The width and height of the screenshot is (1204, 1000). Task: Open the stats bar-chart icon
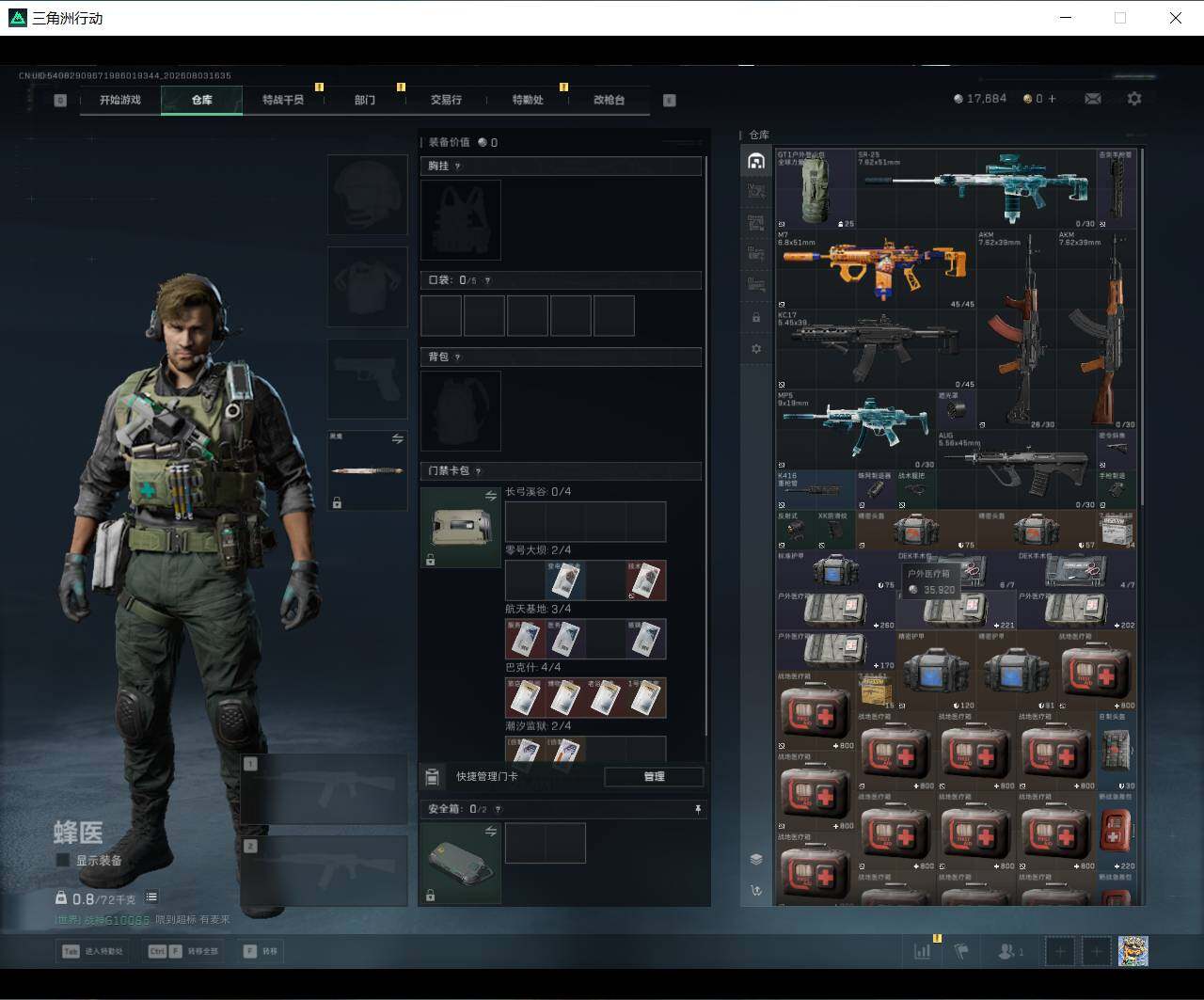pyautogui.click(x=922, y=951)
